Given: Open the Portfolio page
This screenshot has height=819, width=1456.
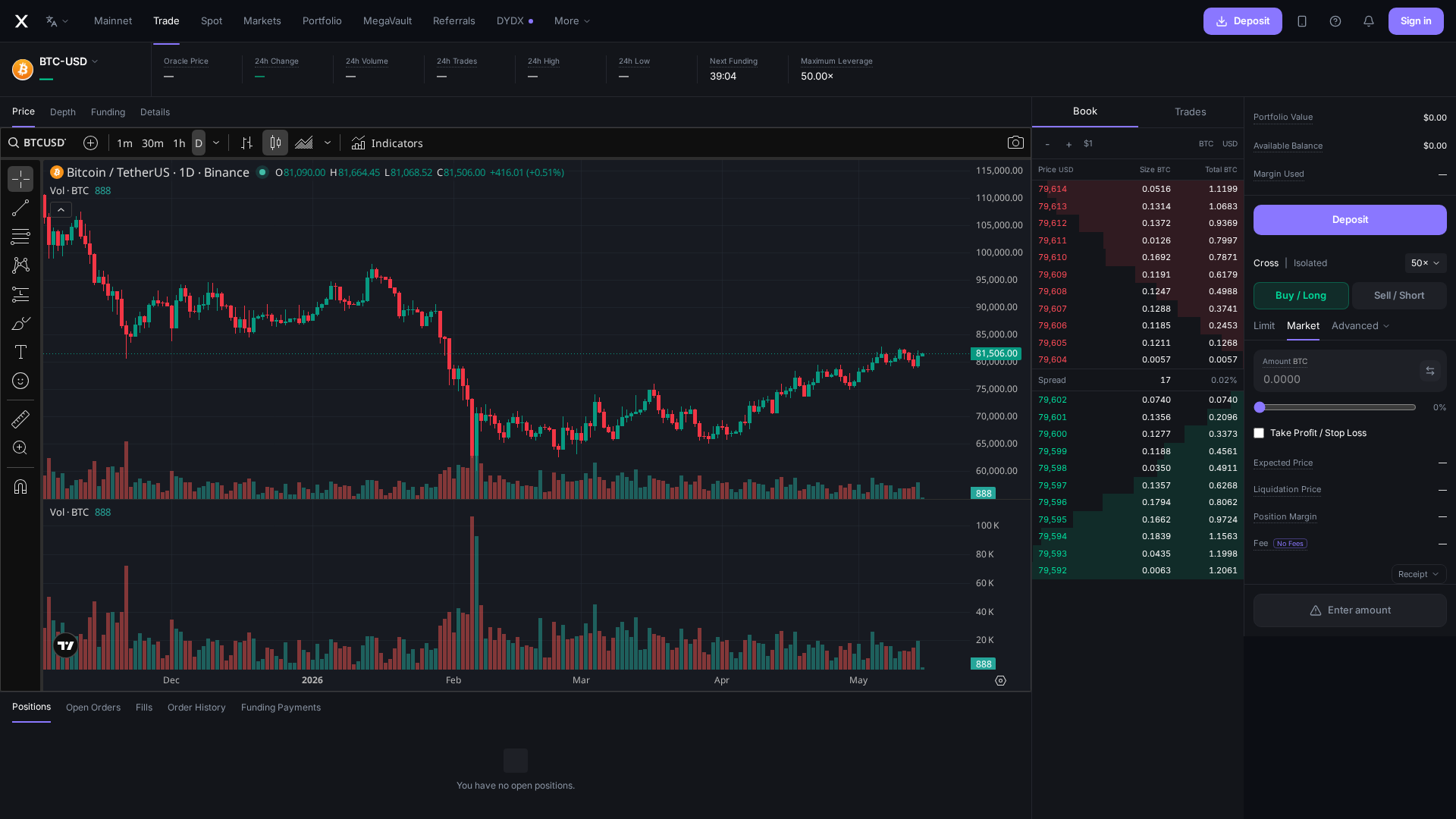Looking at the screenshot, I should (322, 21).
